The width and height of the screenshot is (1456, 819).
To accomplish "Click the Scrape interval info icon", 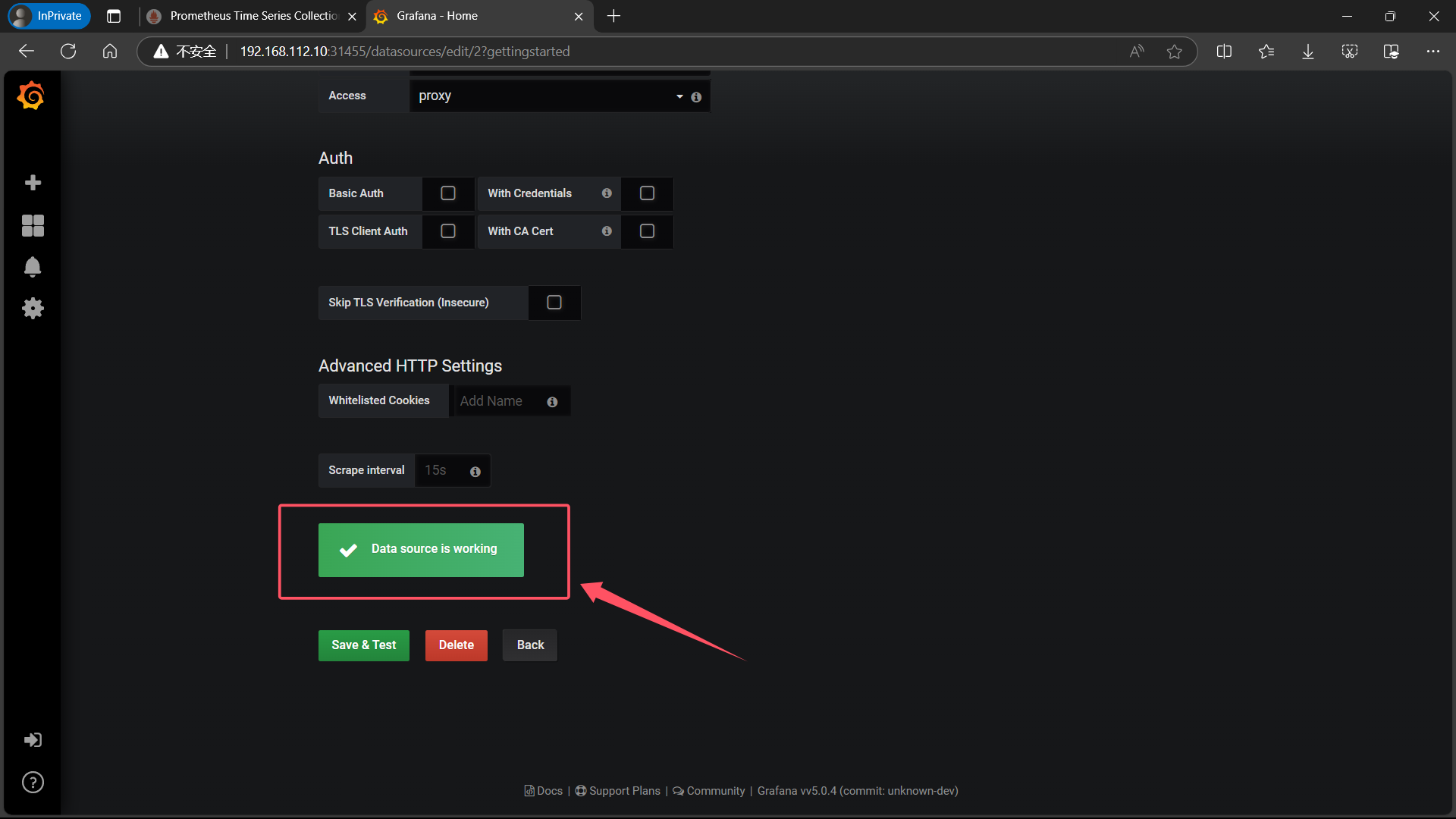I will [x=475, y=472].
